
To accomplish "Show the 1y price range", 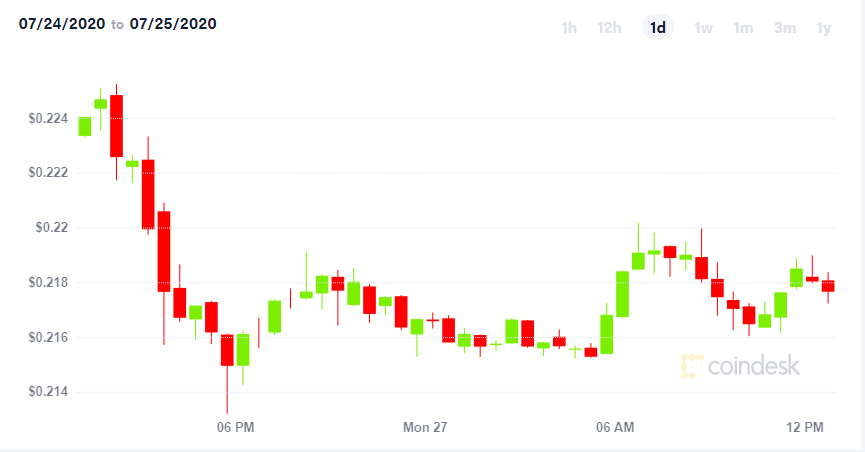I will click(x=824, y=28).
